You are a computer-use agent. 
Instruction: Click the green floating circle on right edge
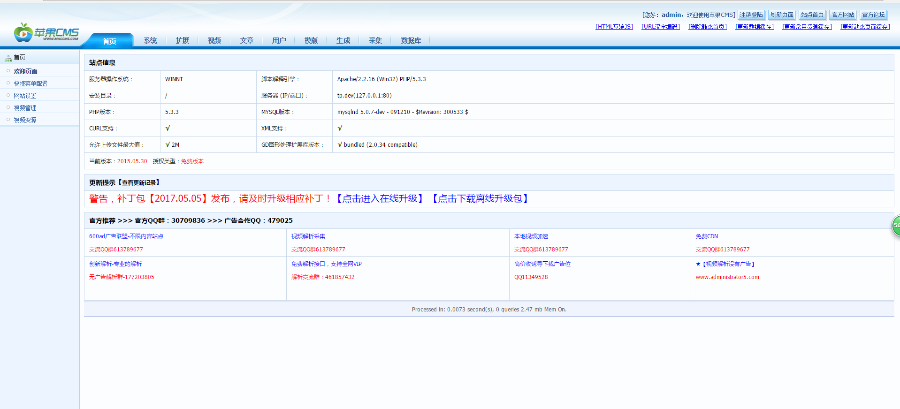[x=895, y=226]
